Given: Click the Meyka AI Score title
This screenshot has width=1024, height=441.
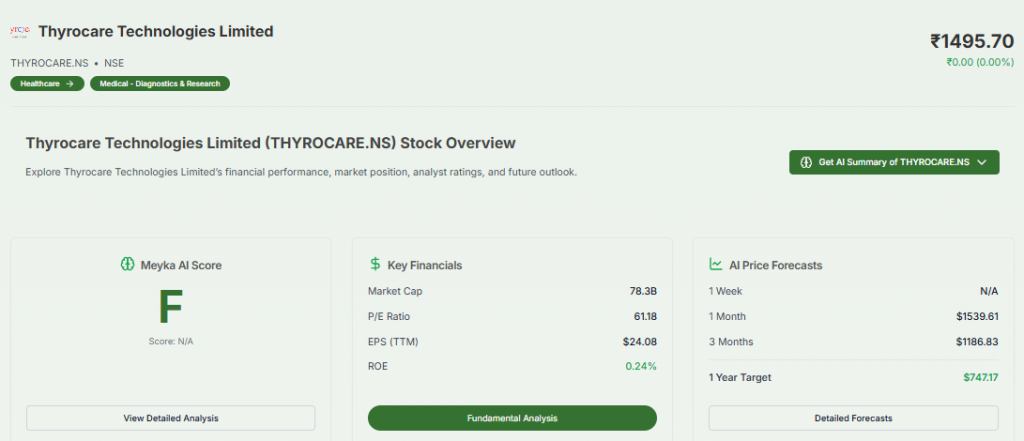Looking at the screenshot, I should coord(181,265).
